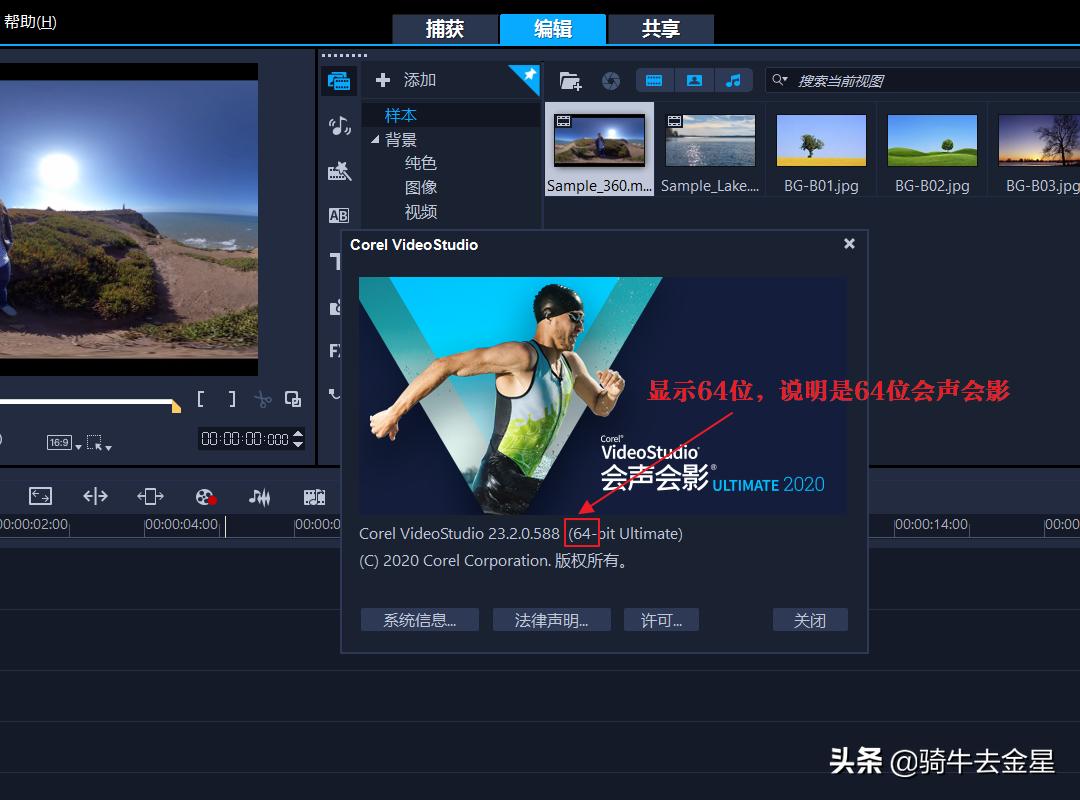
Task: Toggle the photo filter in the library
Action: pyautogui.click(x=694, y=80)
